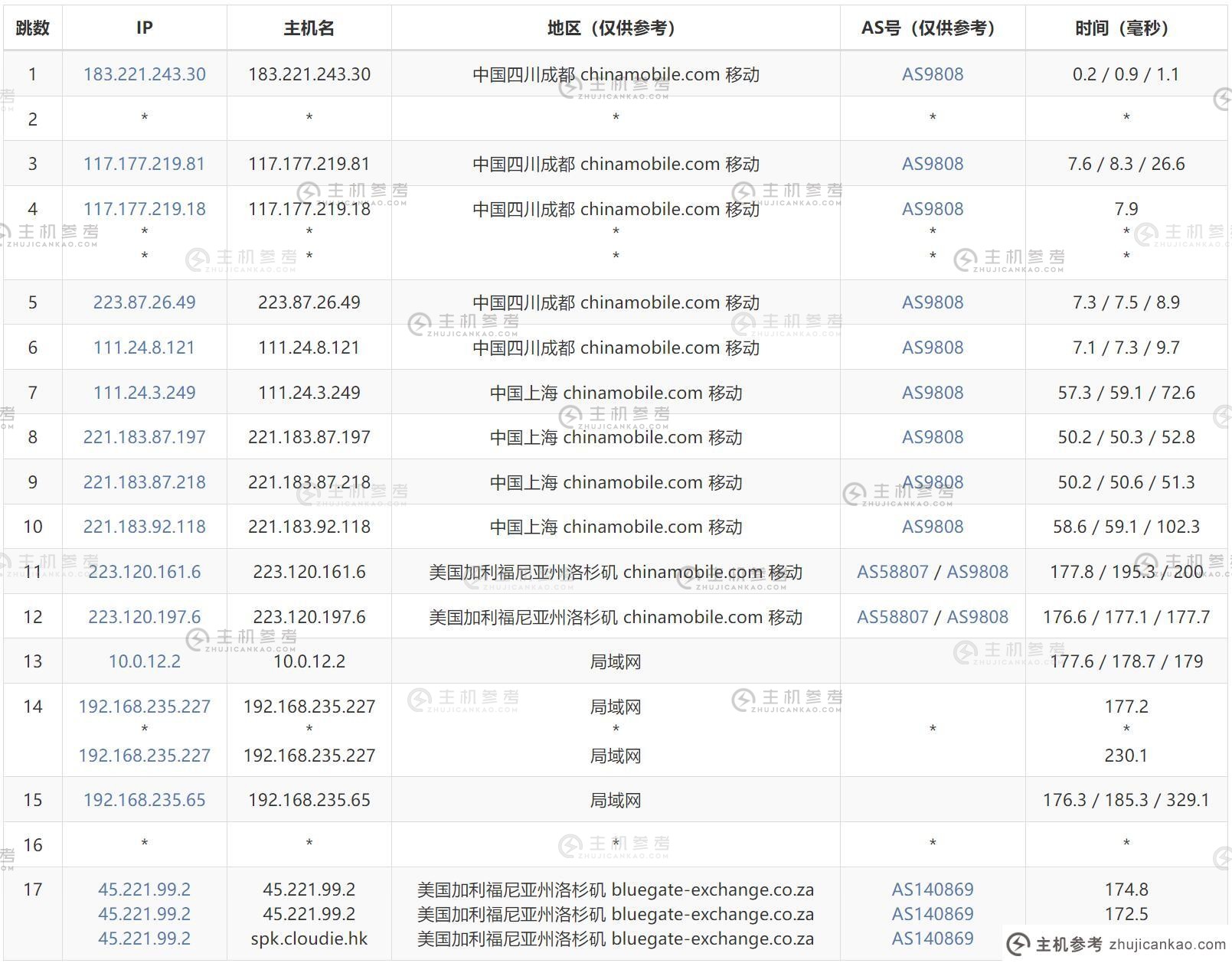Viewport: 1232px width, 963px height.
Task: Select 局域网 region cell in hop 13 row
Action: [x=616, y=661]
